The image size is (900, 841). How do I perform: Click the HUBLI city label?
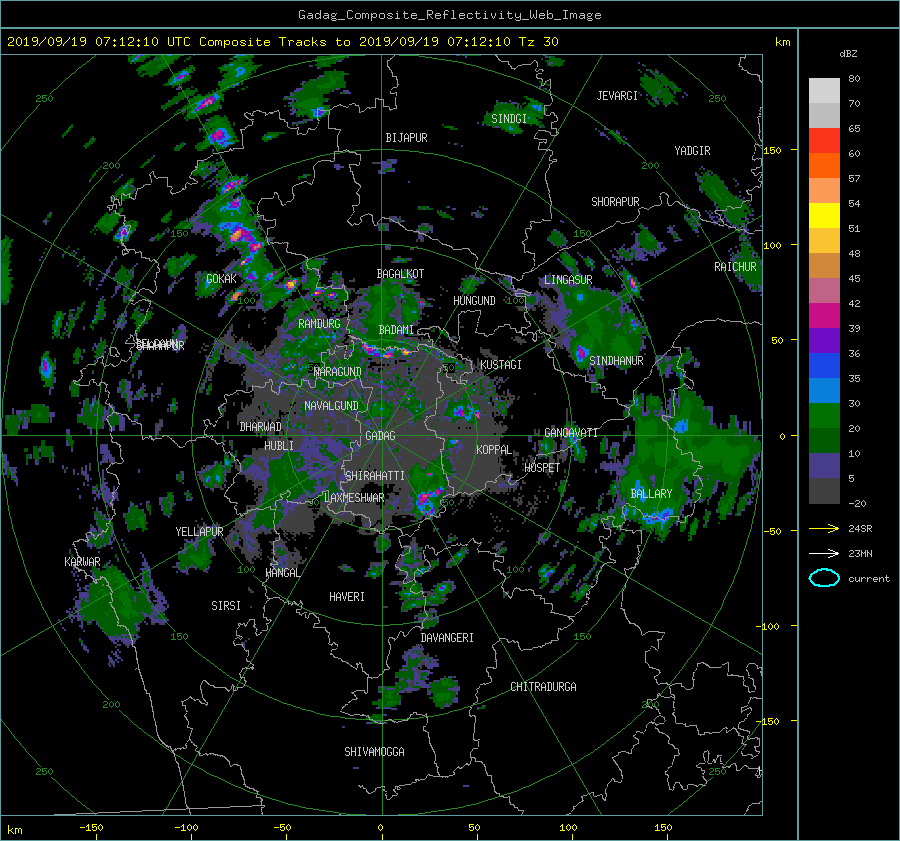pyautogui.click(x=279, y=446)
